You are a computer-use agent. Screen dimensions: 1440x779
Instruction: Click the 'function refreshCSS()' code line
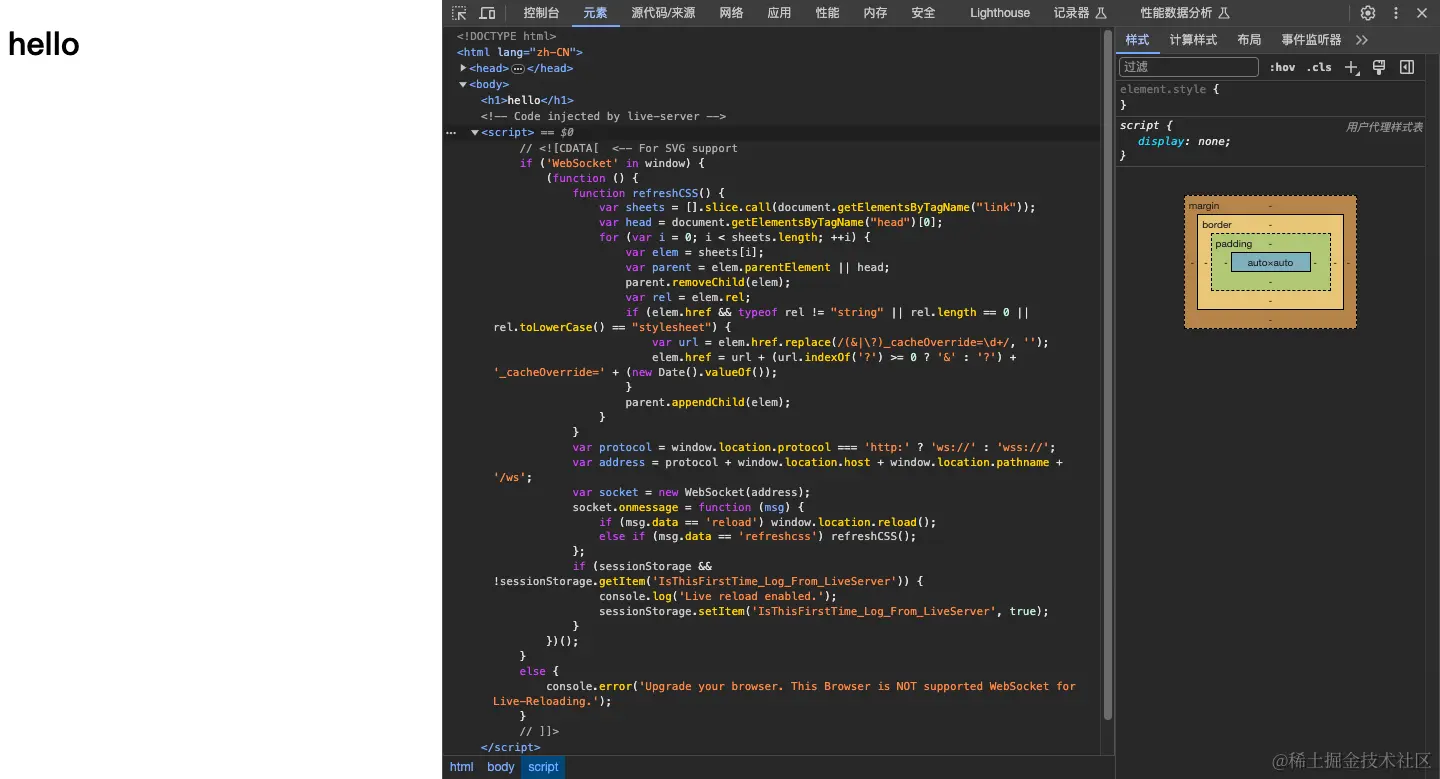[648, 193]
